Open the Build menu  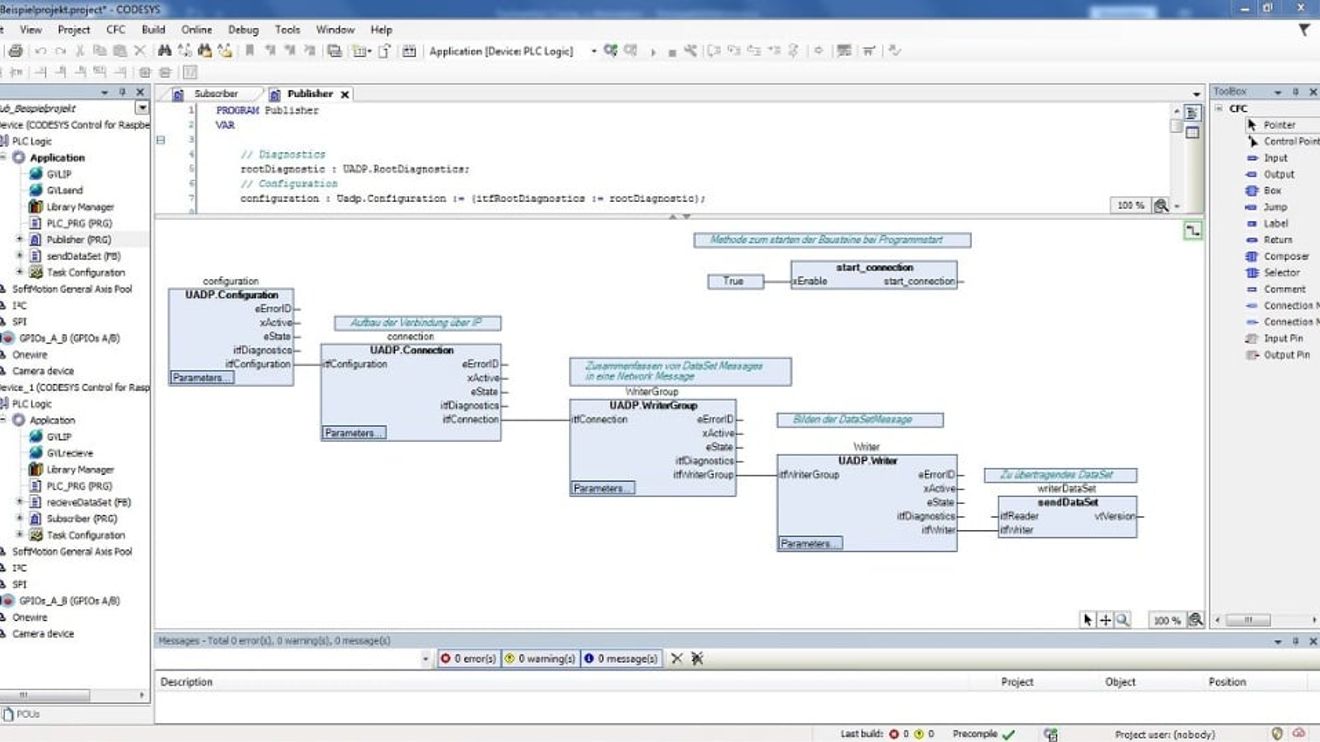point(153,30)
